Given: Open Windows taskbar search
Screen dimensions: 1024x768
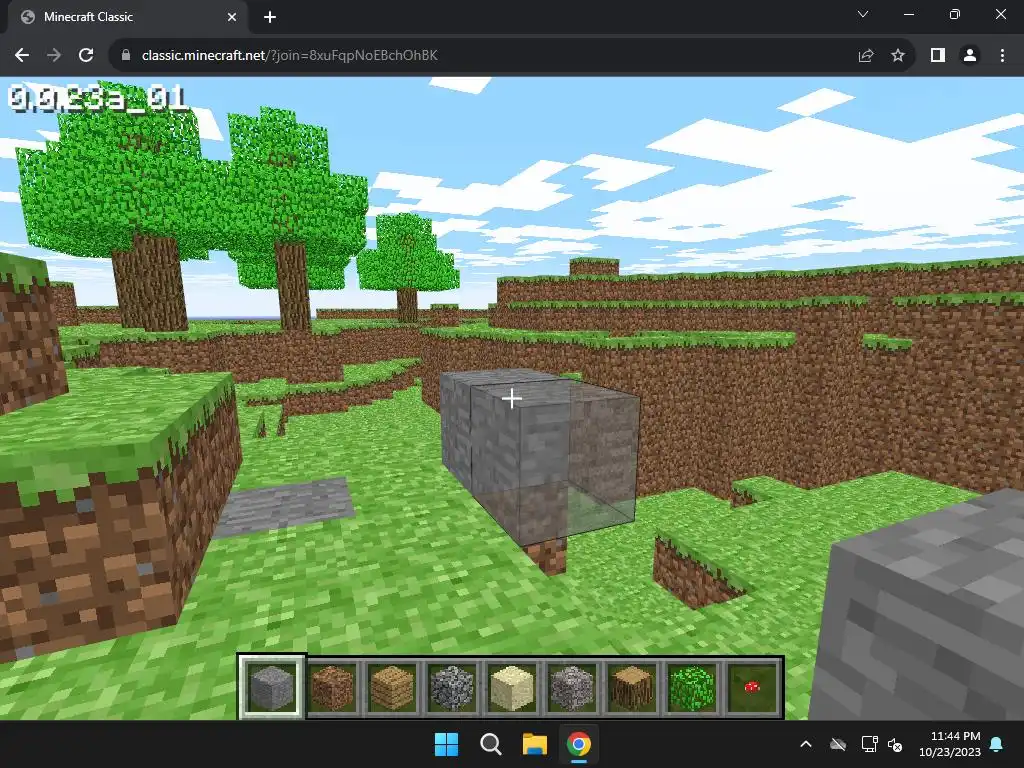Looking at the screenshot, I should (x=490, y=744).
